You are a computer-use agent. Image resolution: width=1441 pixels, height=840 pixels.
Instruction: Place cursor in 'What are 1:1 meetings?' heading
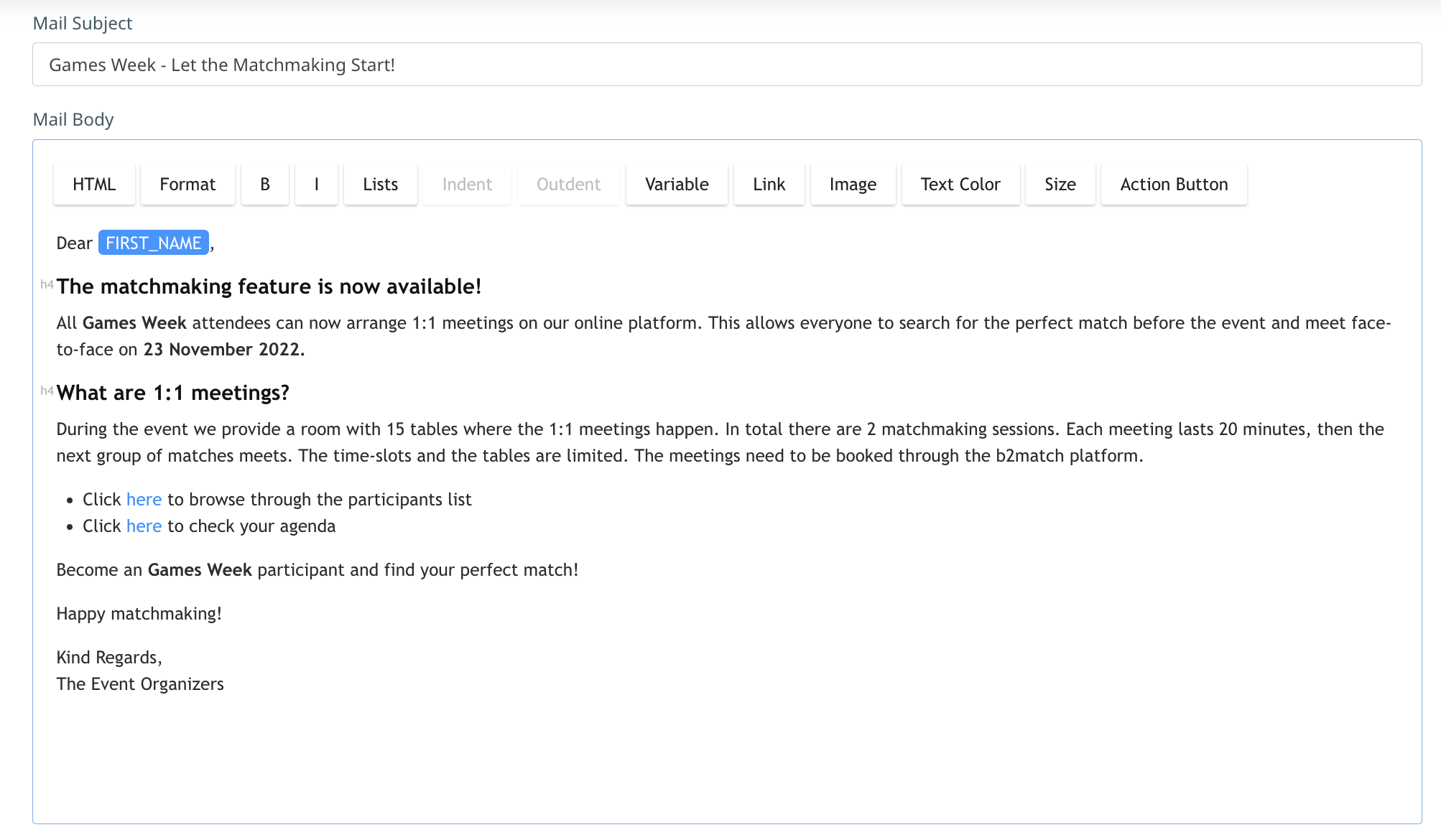(x=173, y=393)
